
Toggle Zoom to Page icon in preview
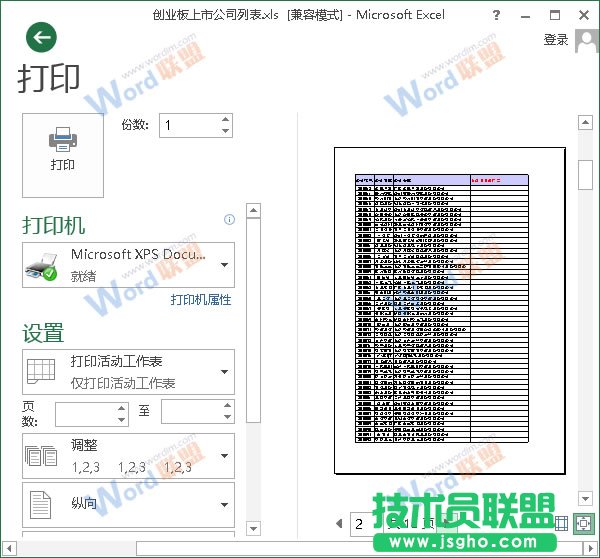(x=583, y=523)
